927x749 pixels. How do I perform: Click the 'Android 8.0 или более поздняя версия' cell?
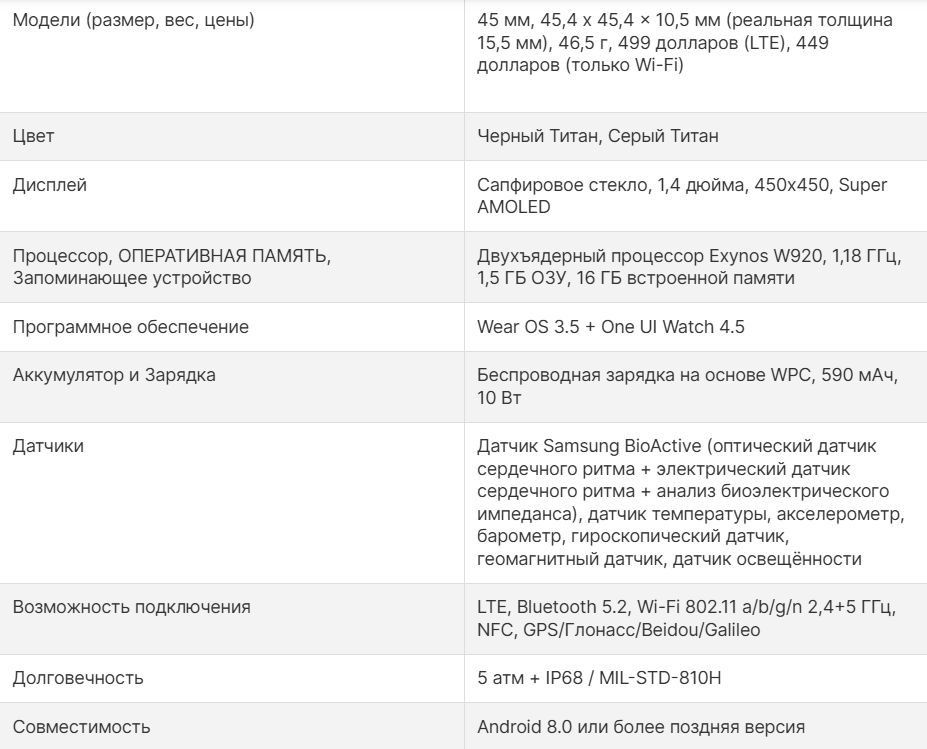click(x=641, y=727)
